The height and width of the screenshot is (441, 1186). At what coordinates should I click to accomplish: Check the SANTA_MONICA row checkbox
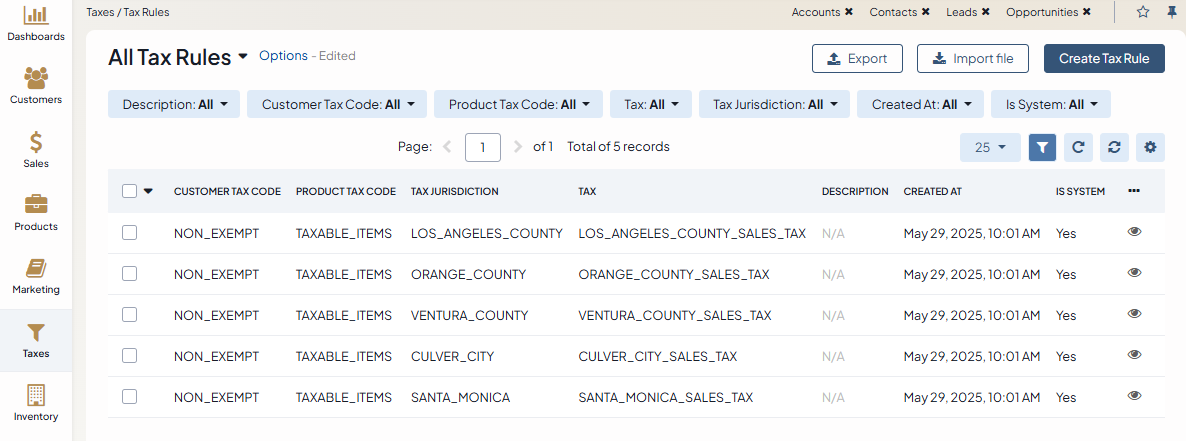tap(129, 397)
